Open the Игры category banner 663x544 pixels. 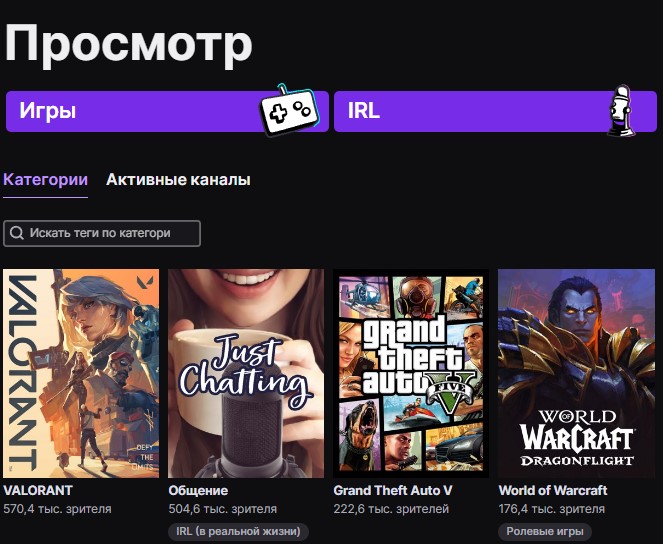(x=167, y=111)
